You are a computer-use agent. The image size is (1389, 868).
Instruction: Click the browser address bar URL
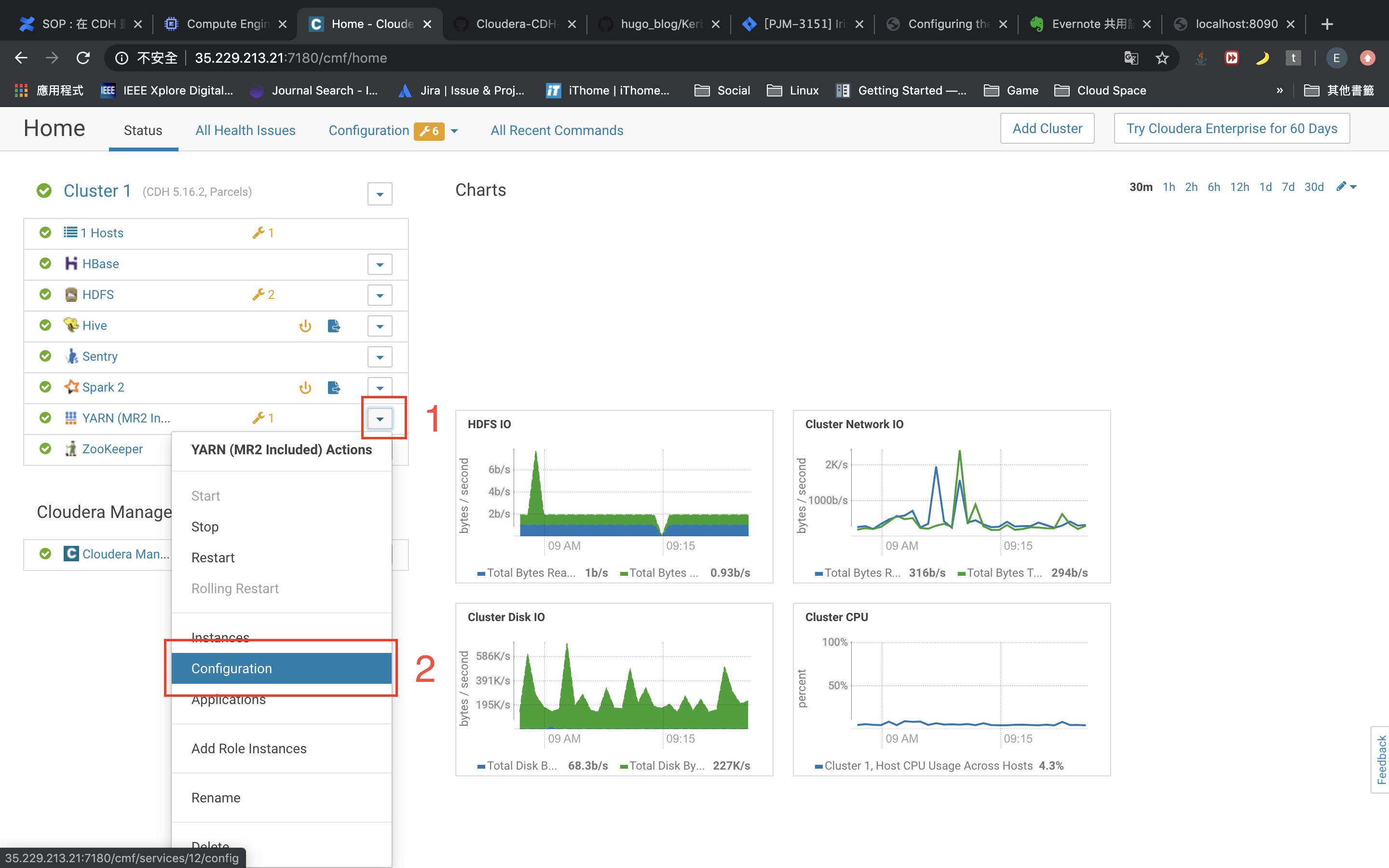pyautogui.click(x=290, y=58)
